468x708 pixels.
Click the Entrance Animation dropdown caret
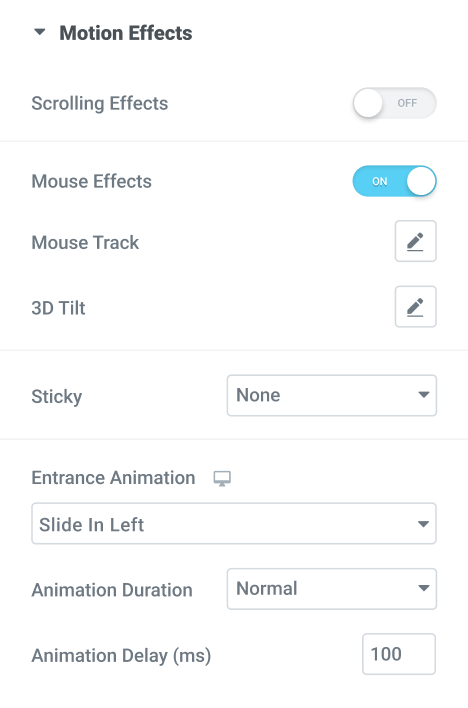click(x=423, y=524)
